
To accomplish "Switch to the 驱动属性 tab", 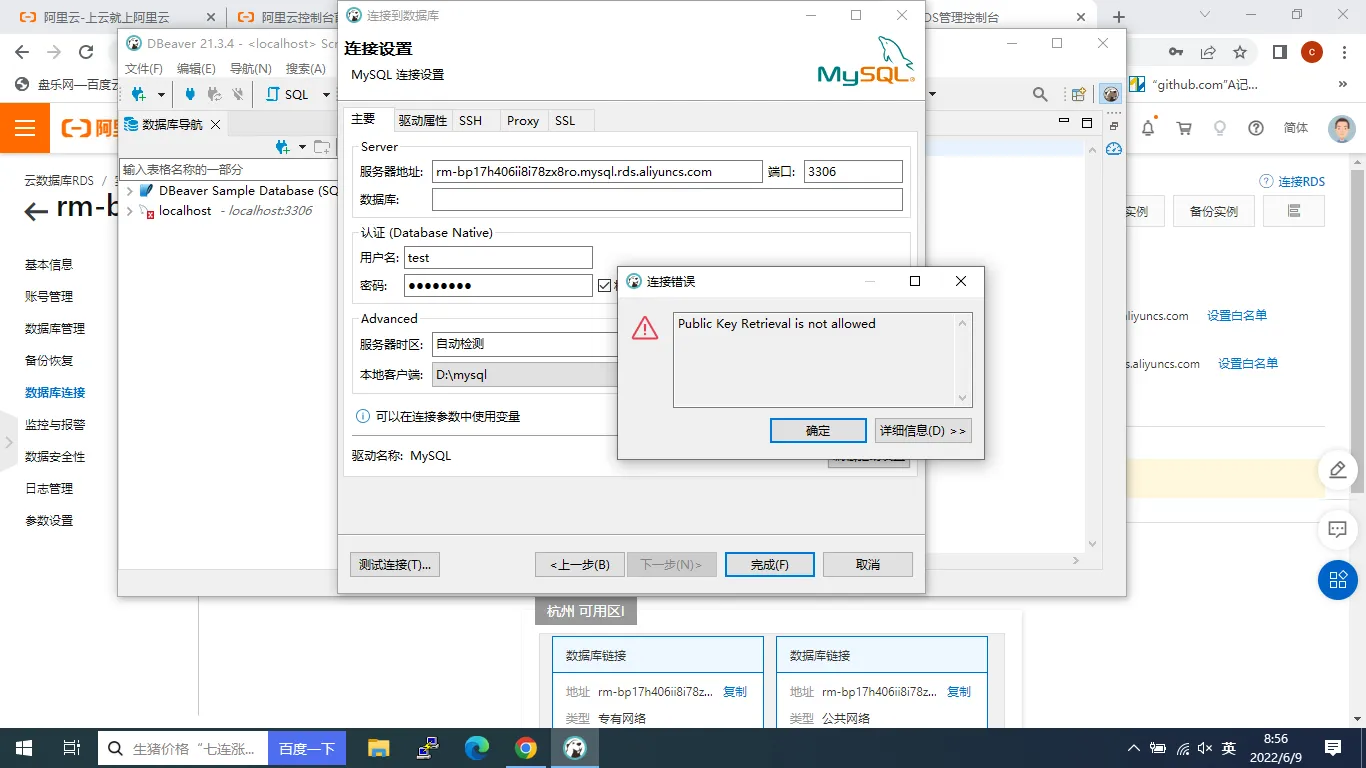I will [422, 121].
